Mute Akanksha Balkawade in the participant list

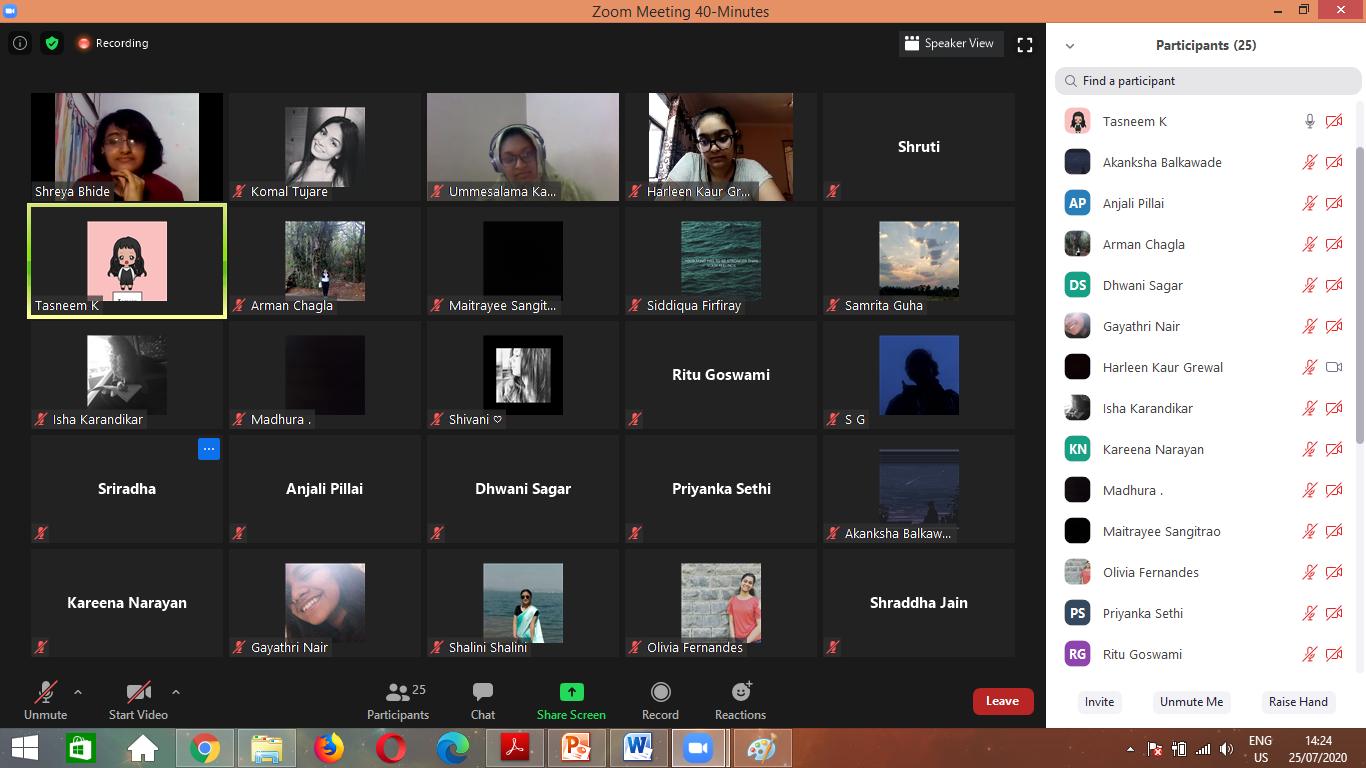pyautogui.click(x=1310, y=162)
